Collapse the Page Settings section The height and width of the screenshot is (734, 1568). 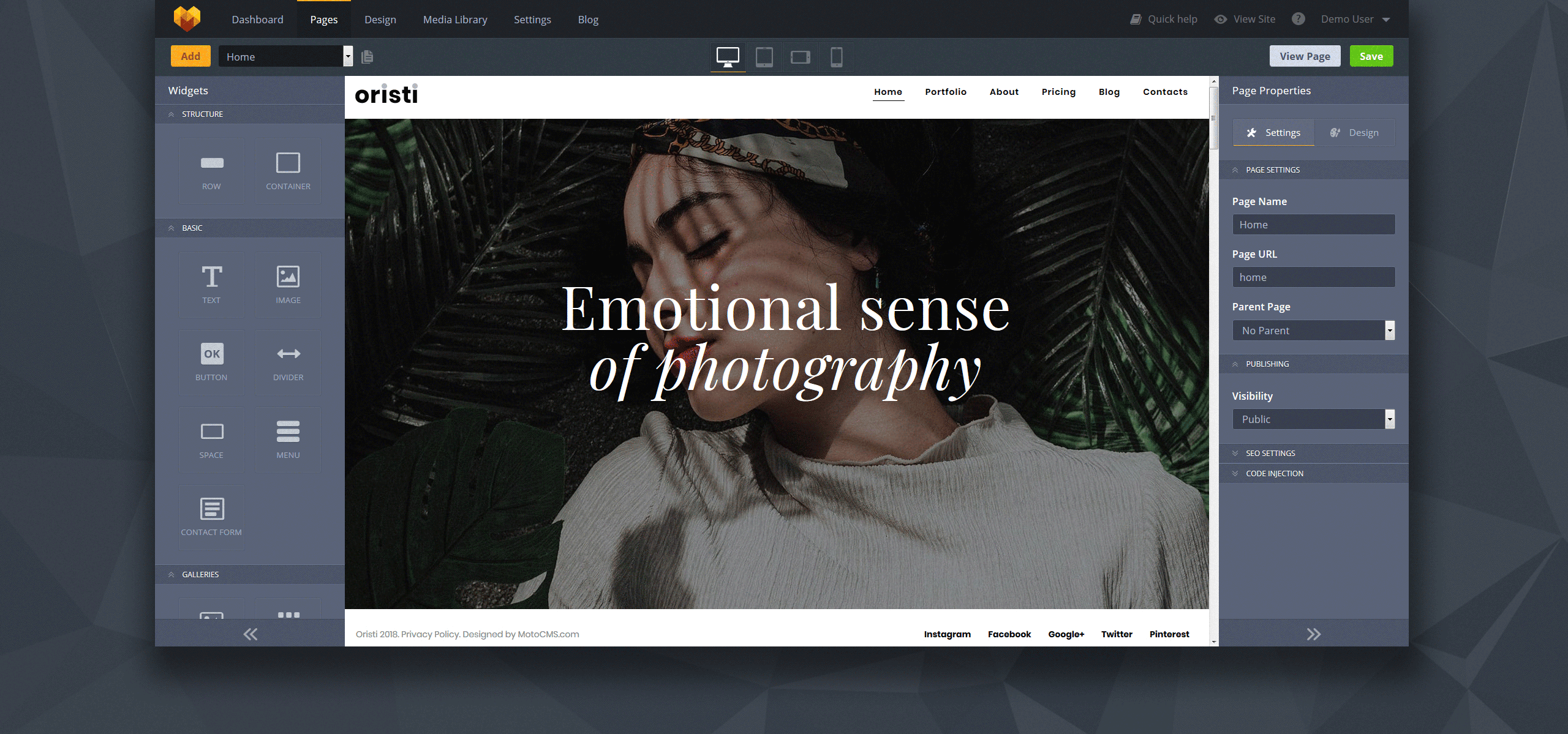pos(1313,170)
